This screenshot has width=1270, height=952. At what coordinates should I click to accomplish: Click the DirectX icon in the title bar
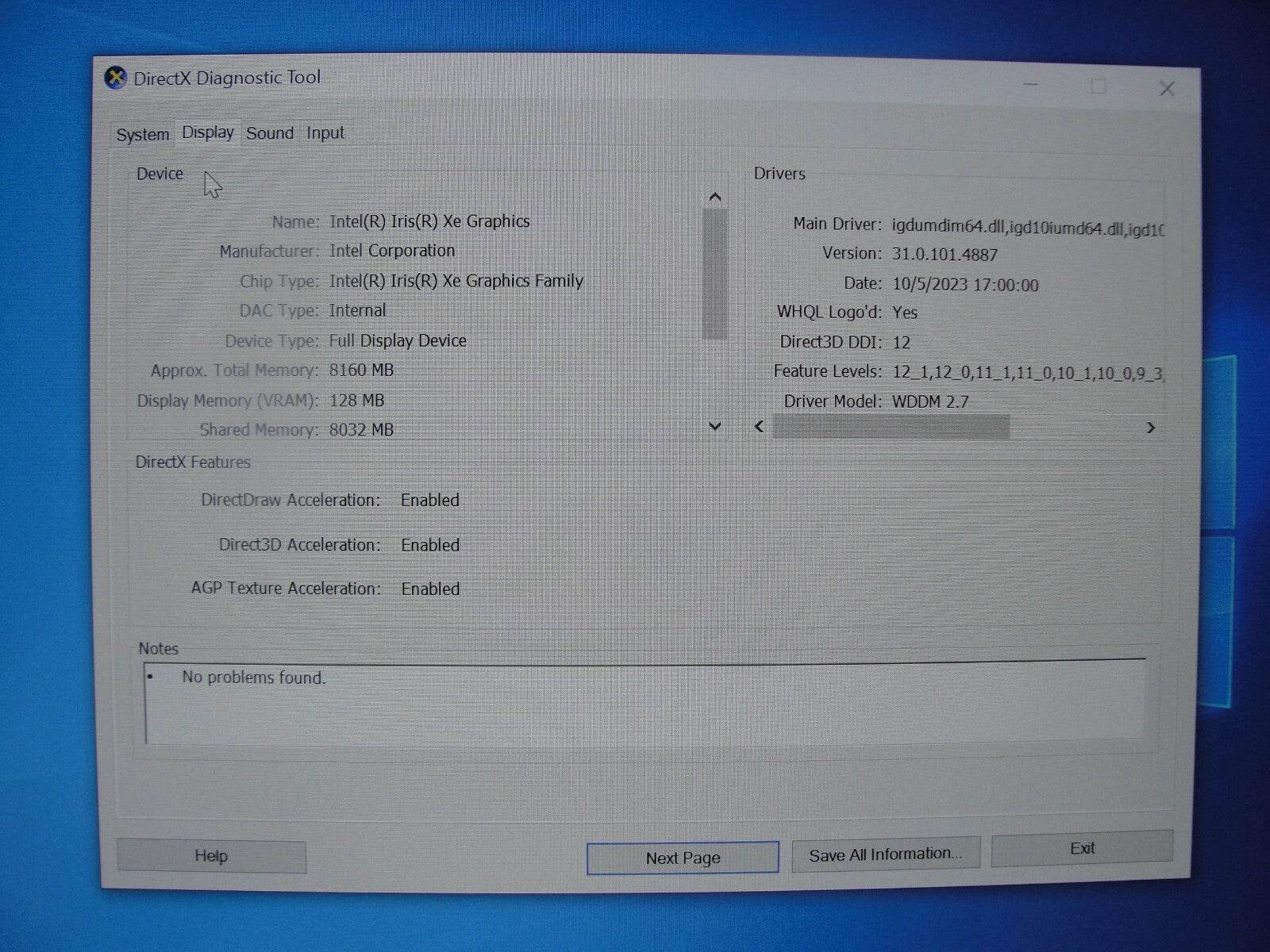click(x=116, y=78)
